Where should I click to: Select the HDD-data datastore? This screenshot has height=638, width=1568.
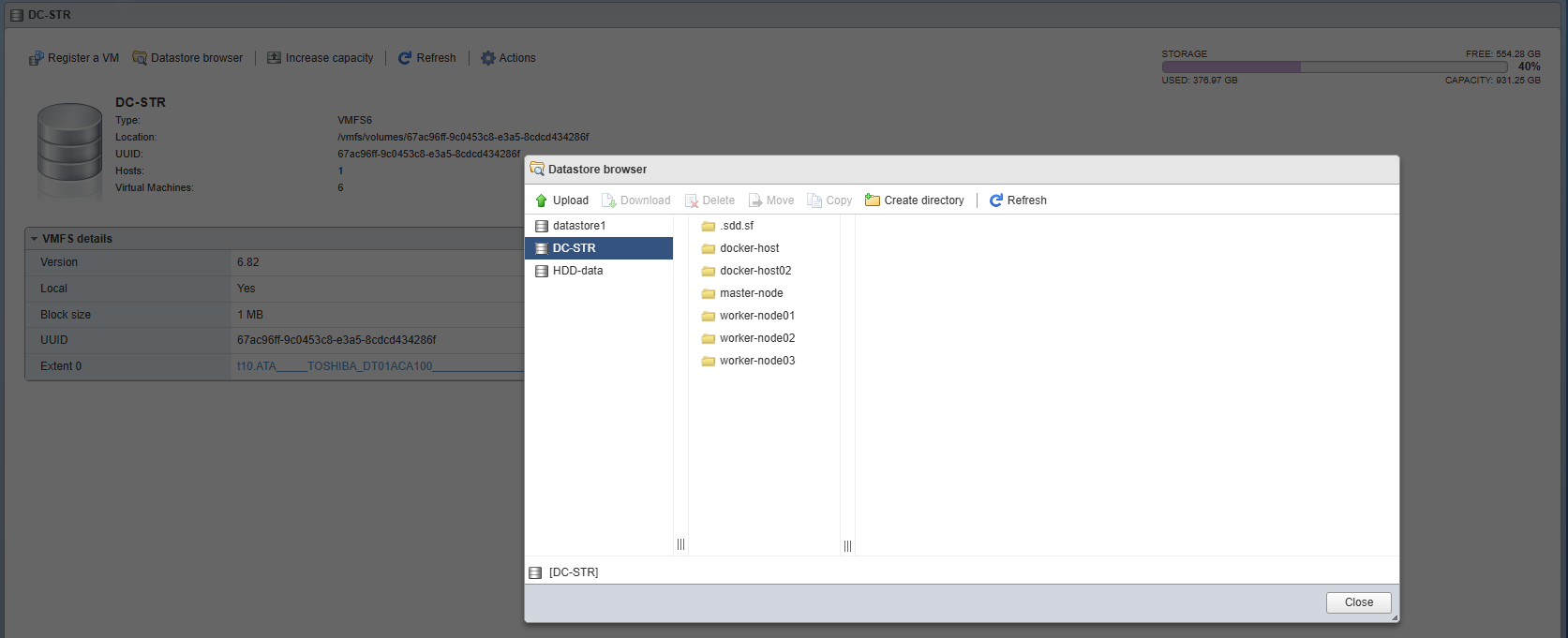click(x=577, y=271)
